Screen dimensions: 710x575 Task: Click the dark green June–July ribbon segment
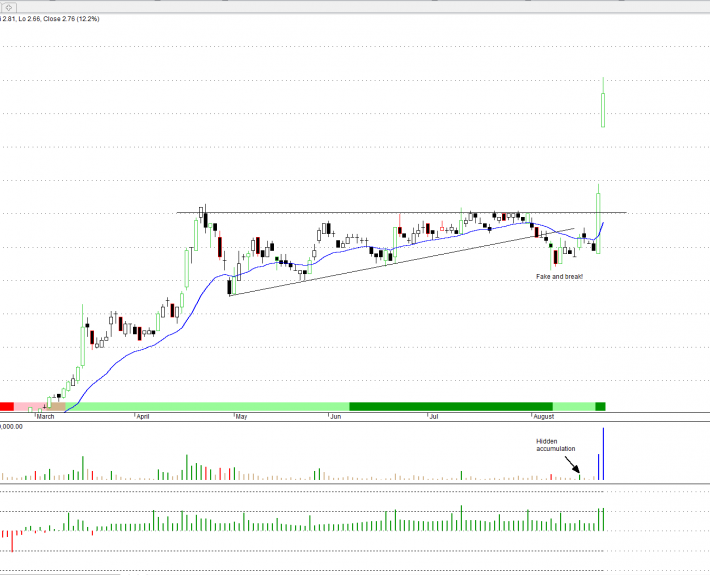[x=438, y=406]
